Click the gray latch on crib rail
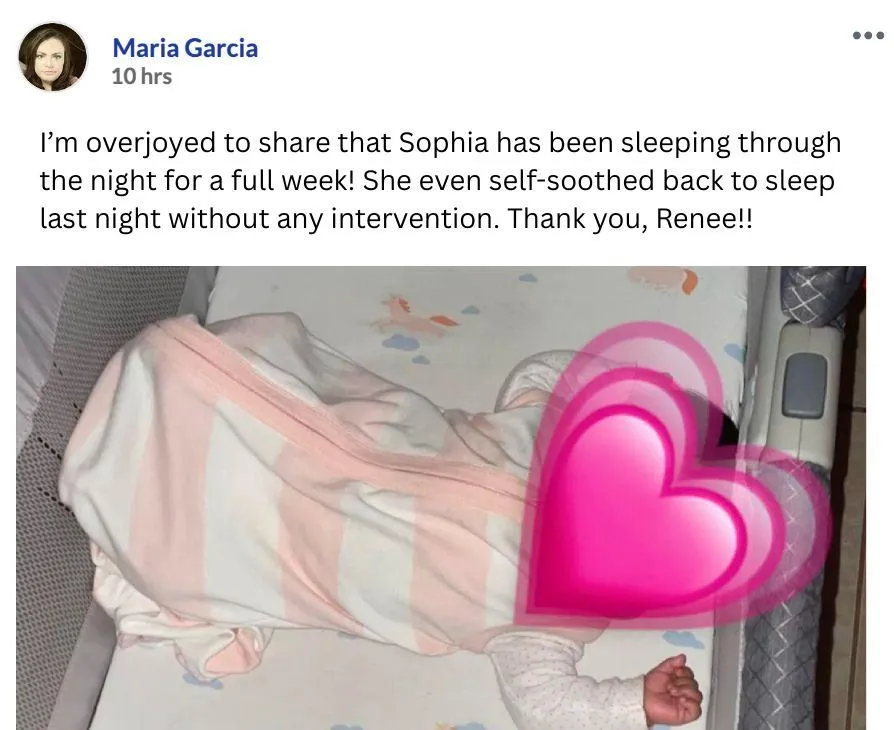Screen dimensions: 894x730 [x=804, y=385]
